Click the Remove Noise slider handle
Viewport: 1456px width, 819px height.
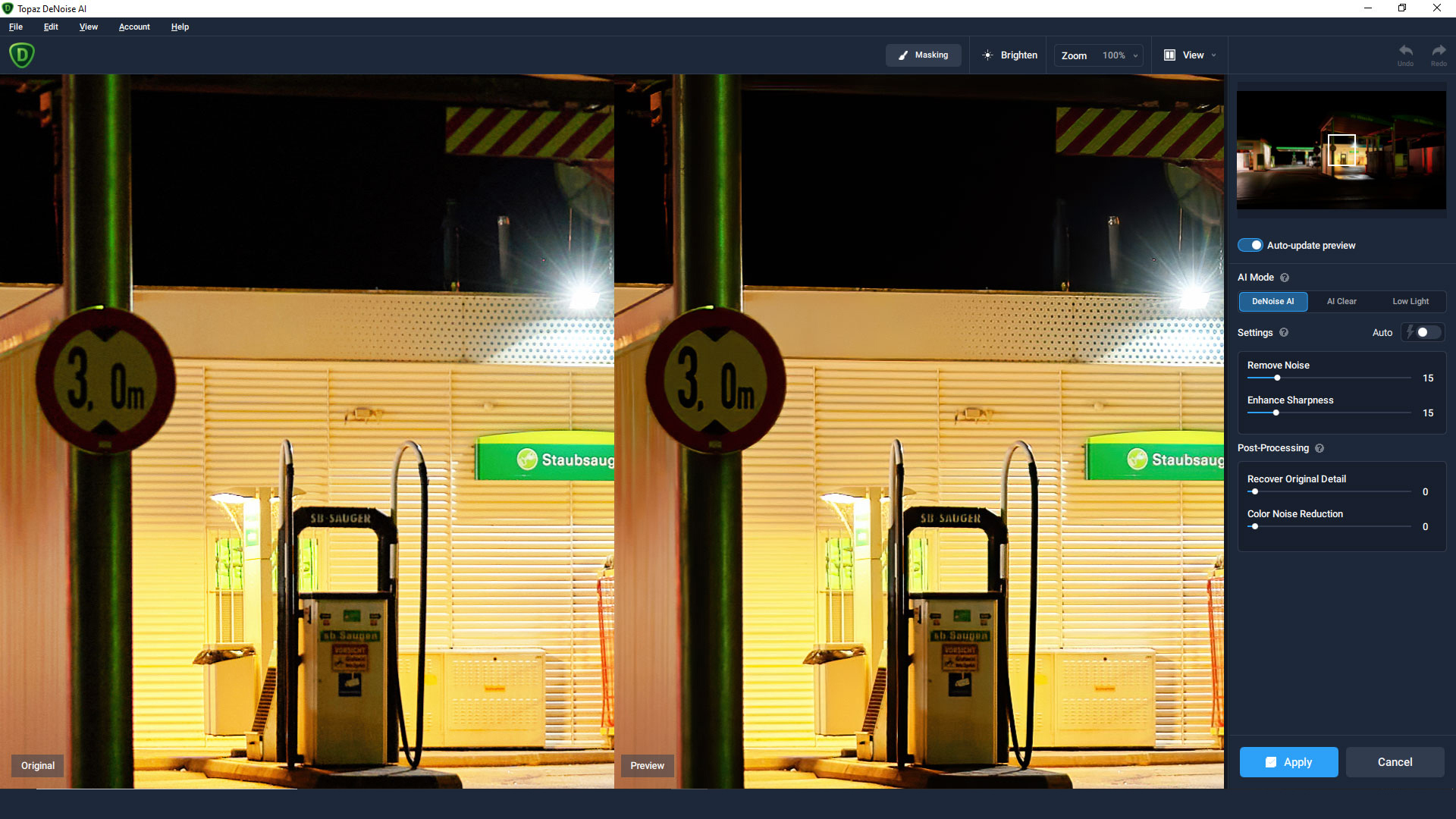(x=1277, y=378)
